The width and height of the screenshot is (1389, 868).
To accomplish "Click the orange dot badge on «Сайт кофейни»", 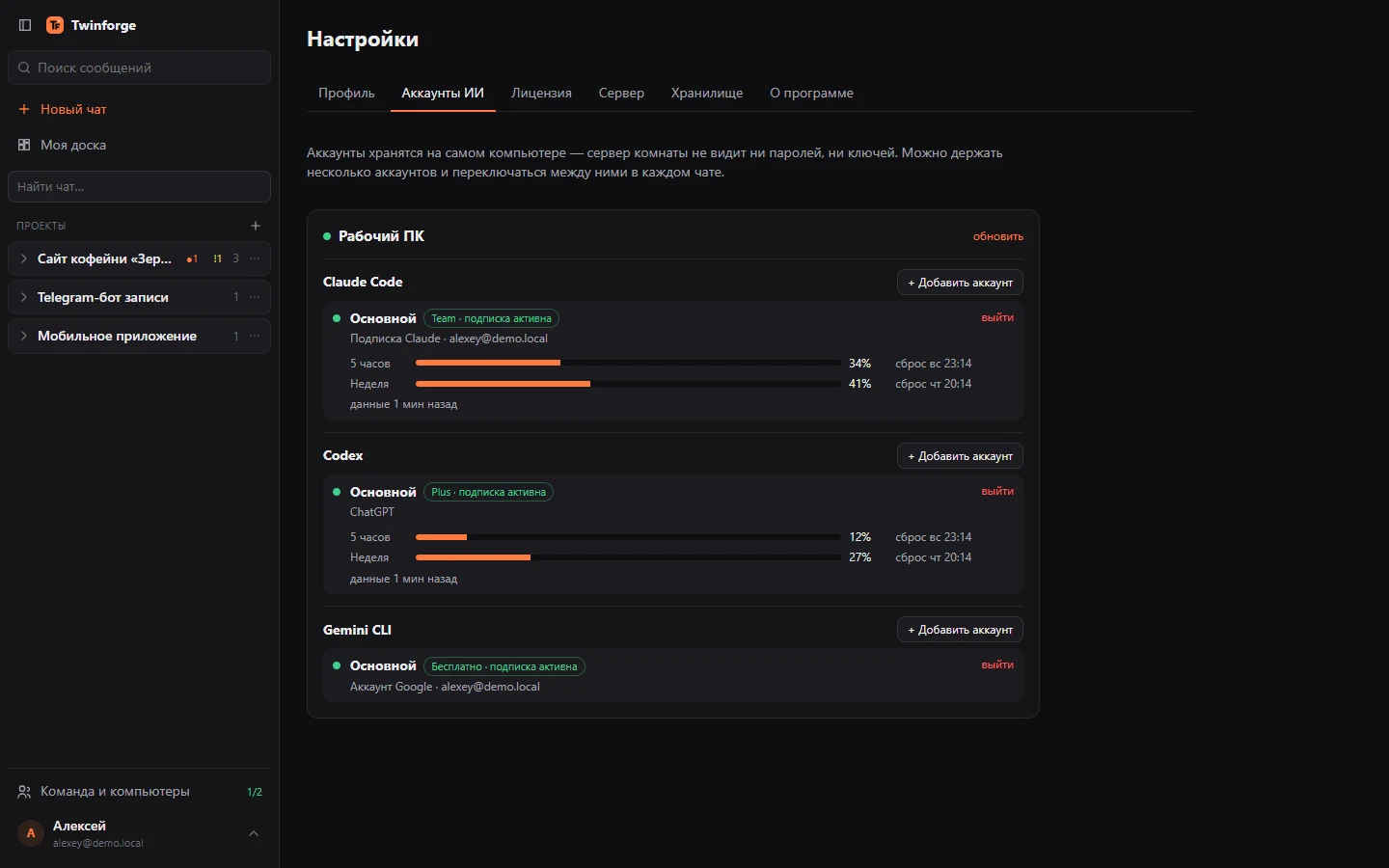I will point(192,258).
